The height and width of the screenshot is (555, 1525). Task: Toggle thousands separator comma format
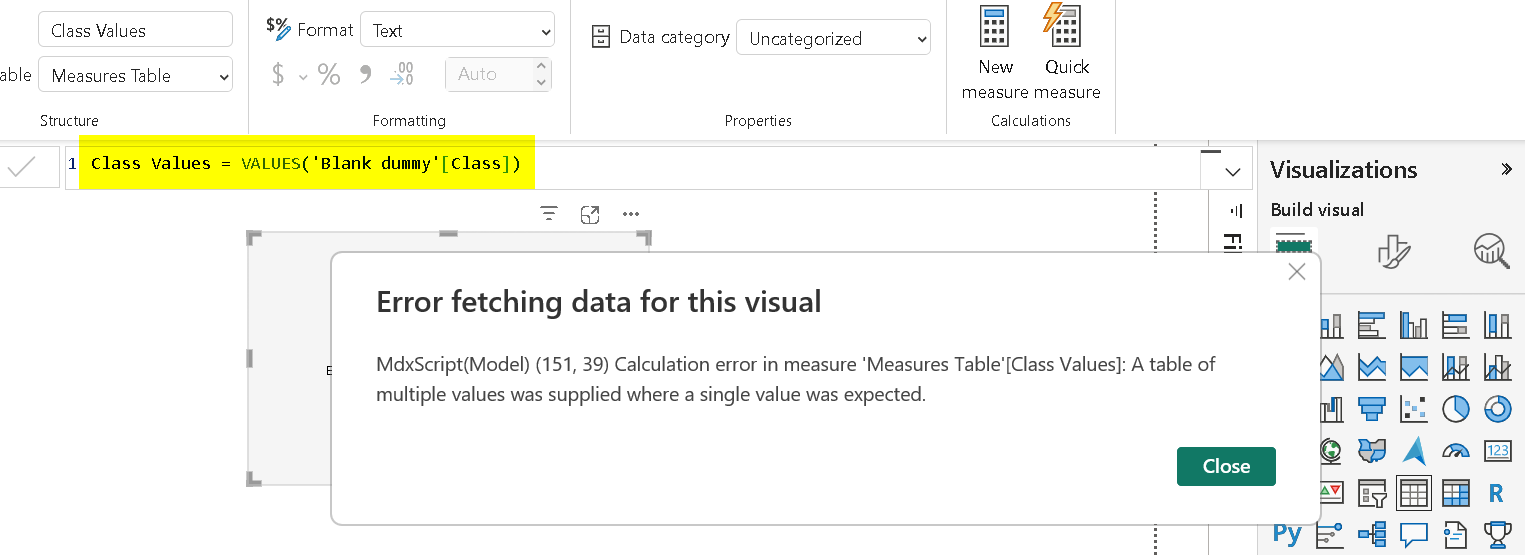tap(365, 75)
